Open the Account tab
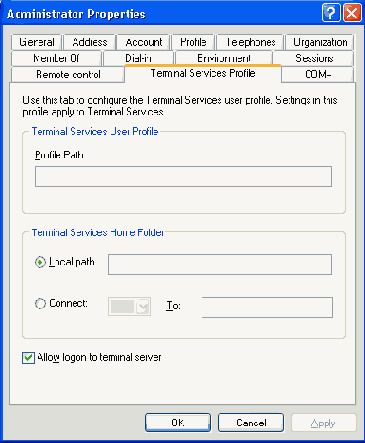Viewport: 365px width, 443px height. pos(144,42)
